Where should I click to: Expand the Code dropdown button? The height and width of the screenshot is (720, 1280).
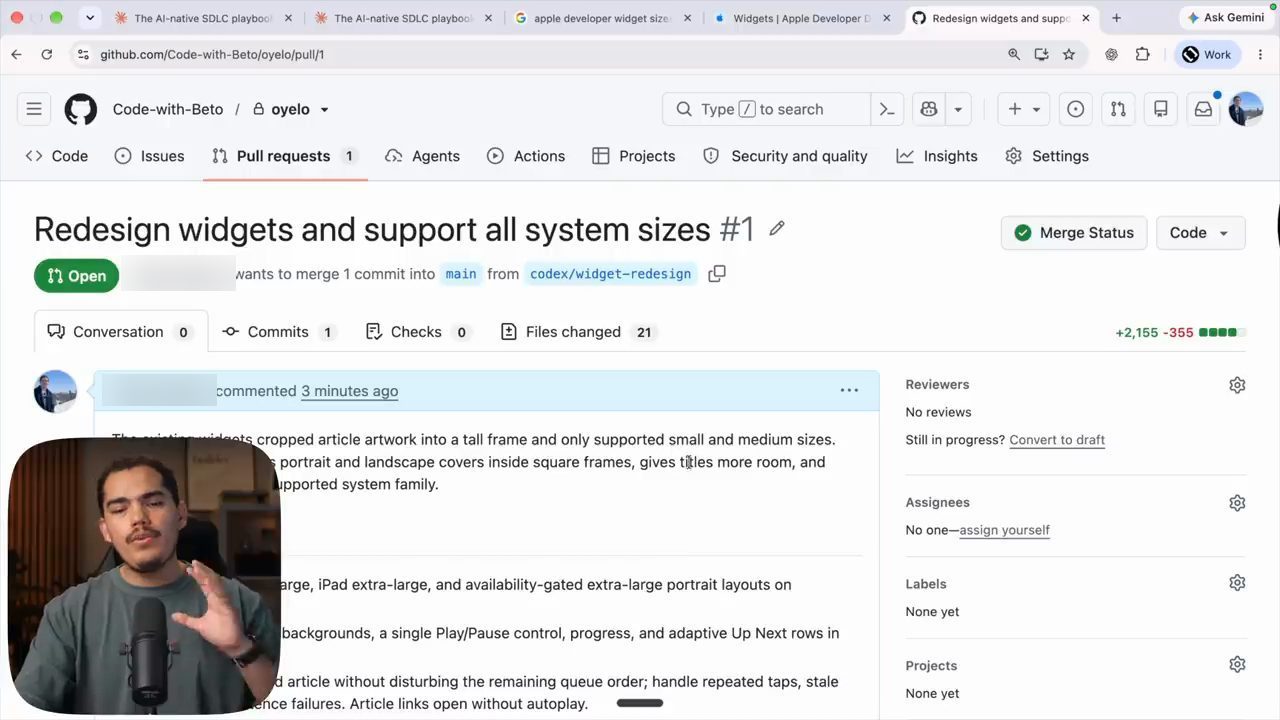(1200, 233)
